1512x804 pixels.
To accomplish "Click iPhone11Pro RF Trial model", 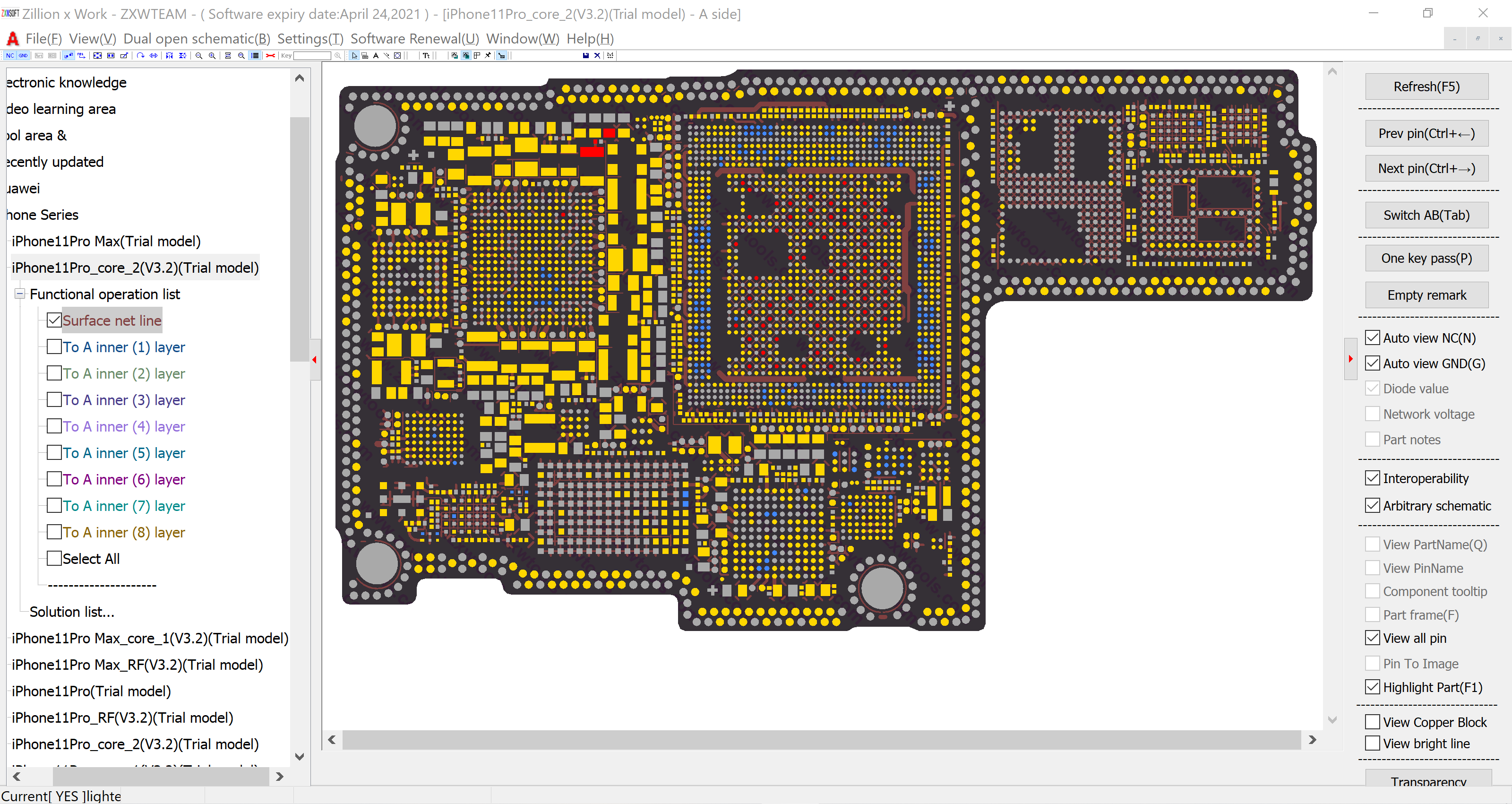I will pos(122,717).
